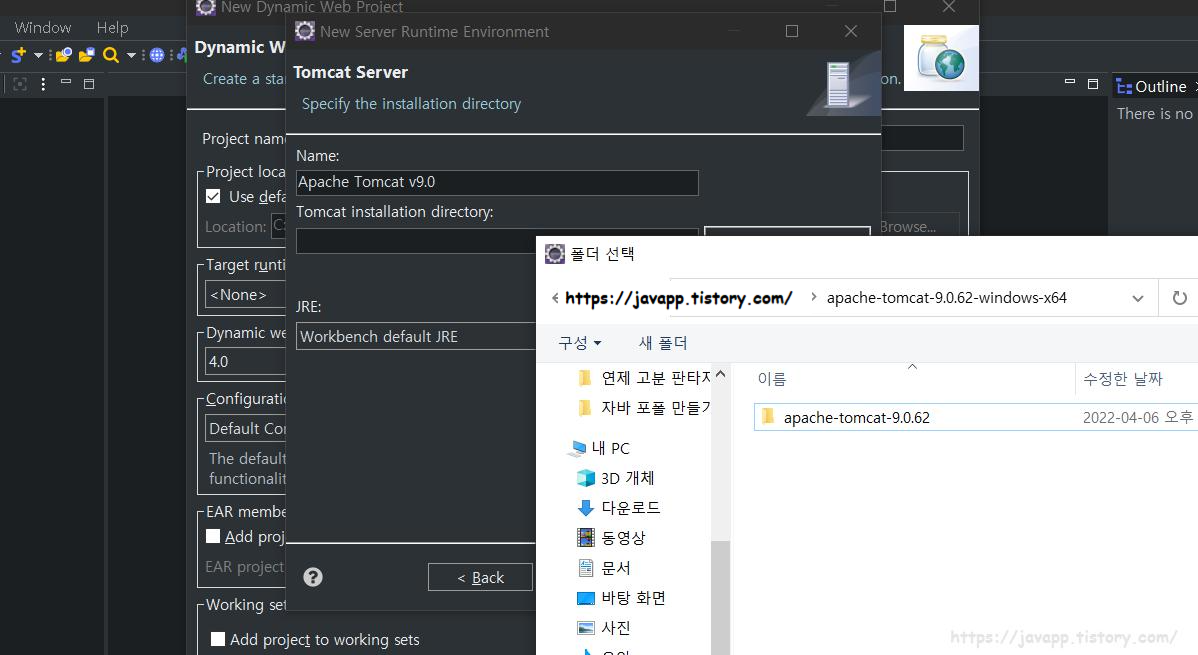Click the back chevron in folder dialog address bar
This screenshot has height=655, width=1198.
[x=555, y=298]
